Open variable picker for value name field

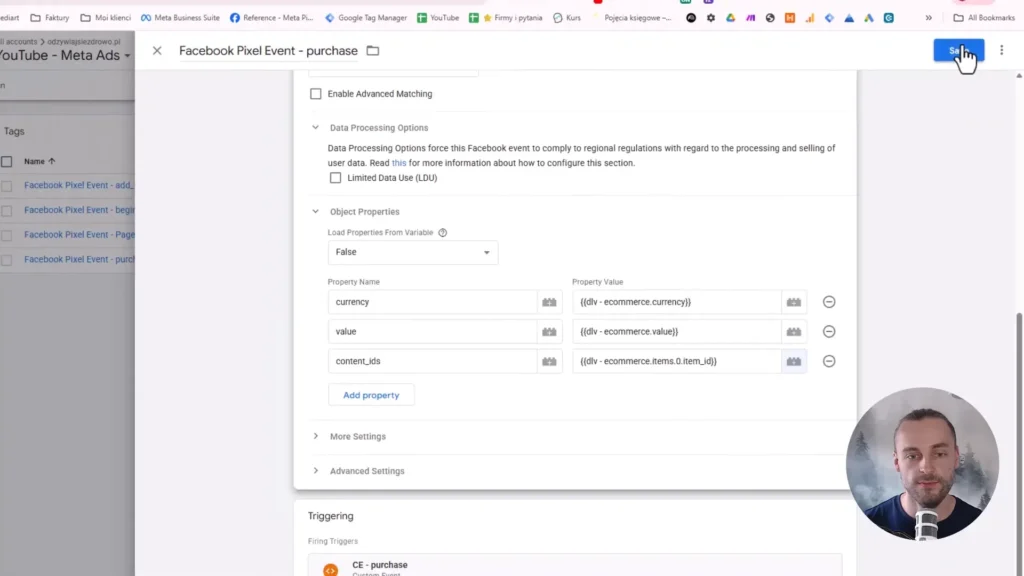point(549,331)
